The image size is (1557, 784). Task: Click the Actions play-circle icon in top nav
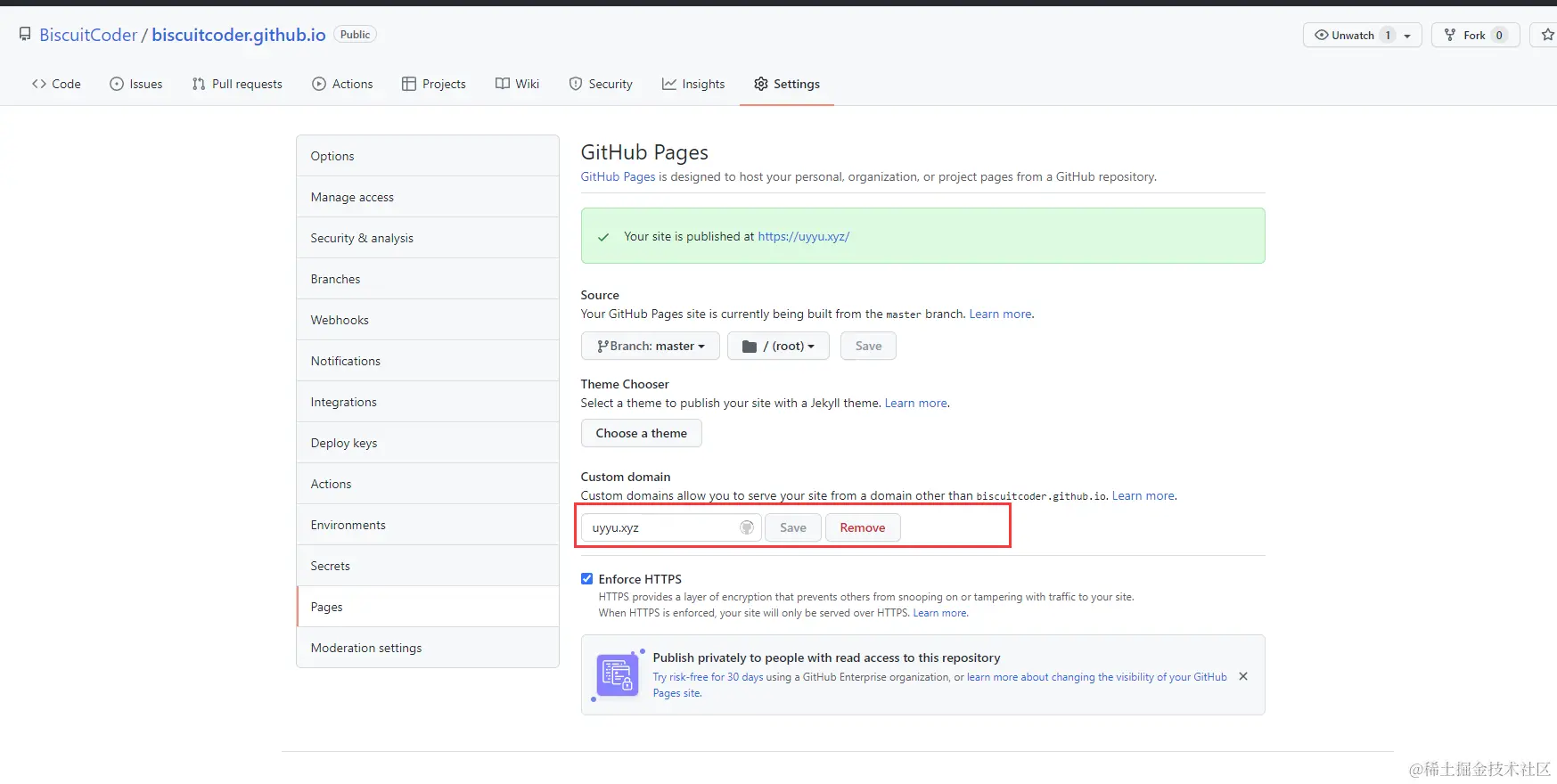319,84
